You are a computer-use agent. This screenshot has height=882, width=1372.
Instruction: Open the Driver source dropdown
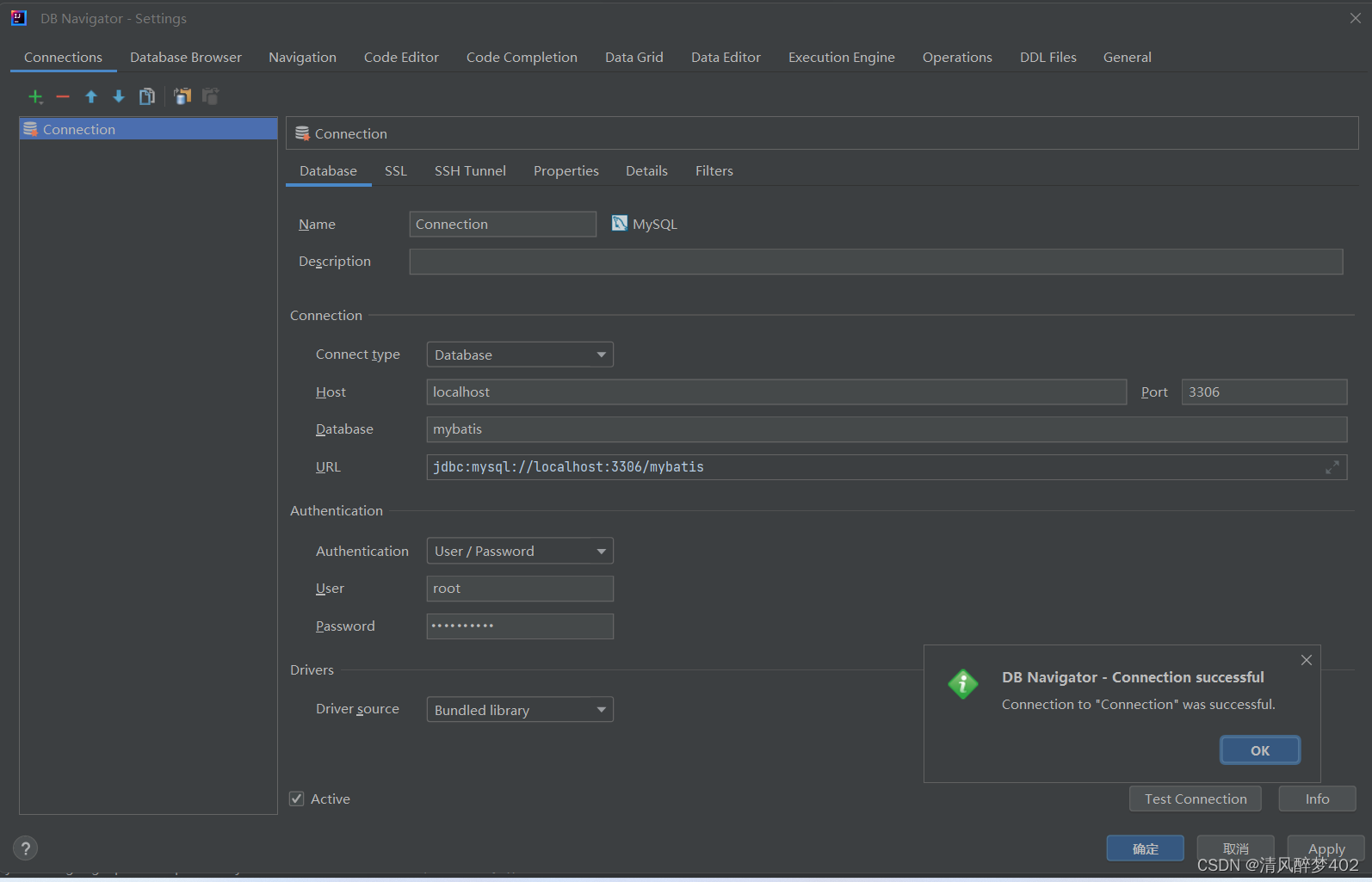pyautogui.click(x=520, y=710)
